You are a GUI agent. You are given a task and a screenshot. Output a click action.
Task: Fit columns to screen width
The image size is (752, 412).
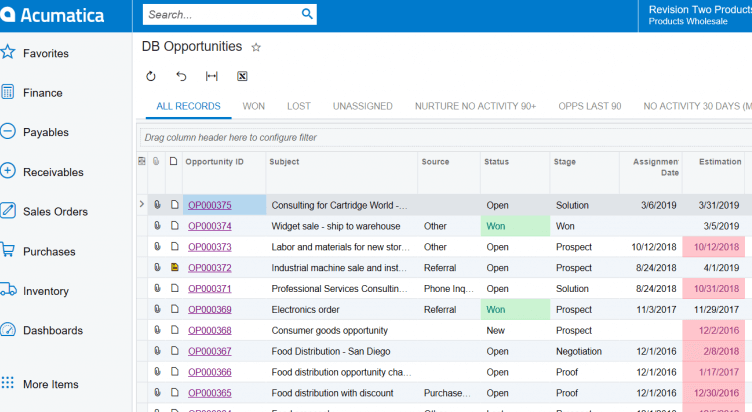pyautogui.click(x=212, y=76)
